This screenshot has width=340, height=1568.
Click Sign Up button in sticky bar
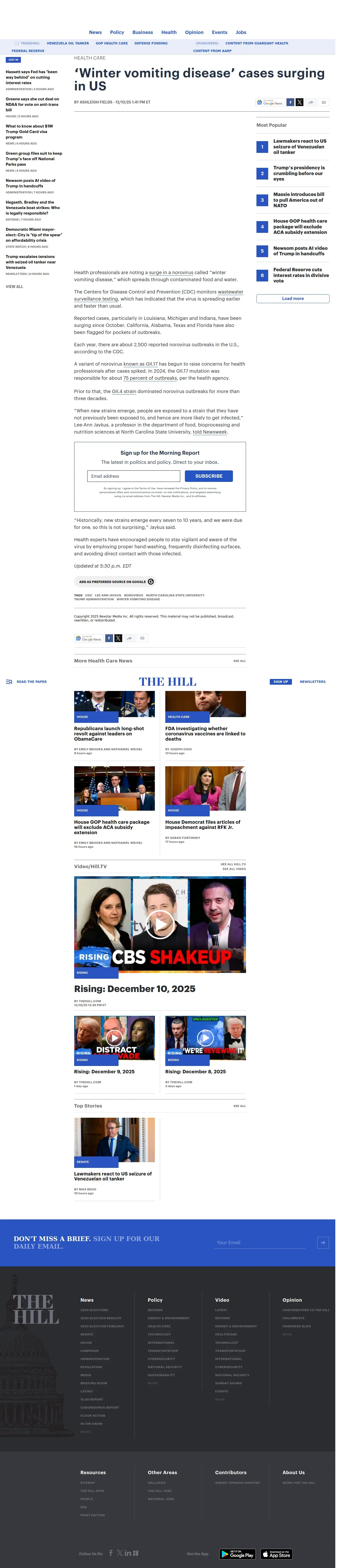click(280, 682)
